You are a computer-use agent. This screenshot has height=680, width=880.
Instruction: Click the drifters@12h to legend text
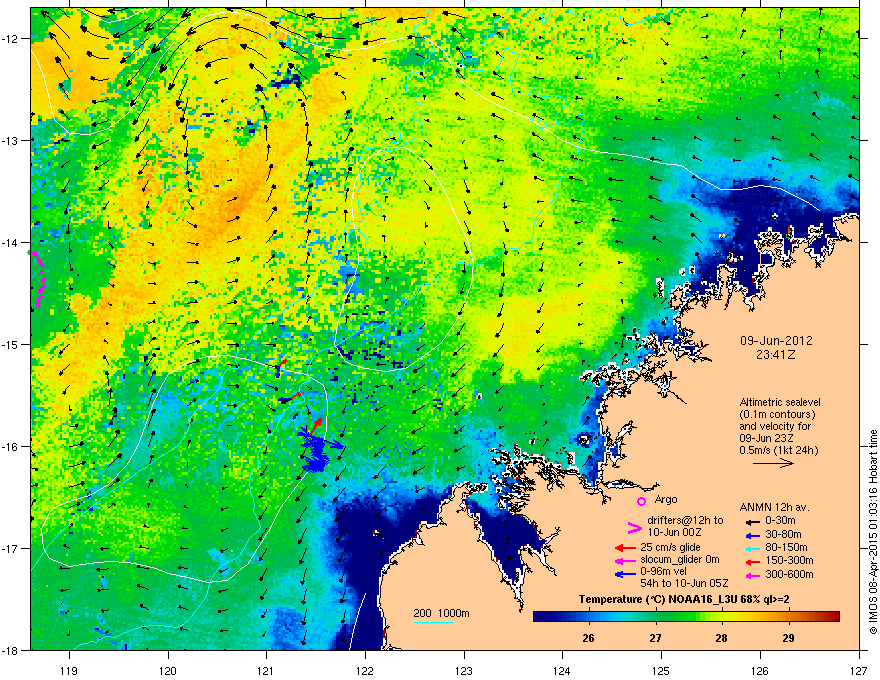(x=685, y=520)
